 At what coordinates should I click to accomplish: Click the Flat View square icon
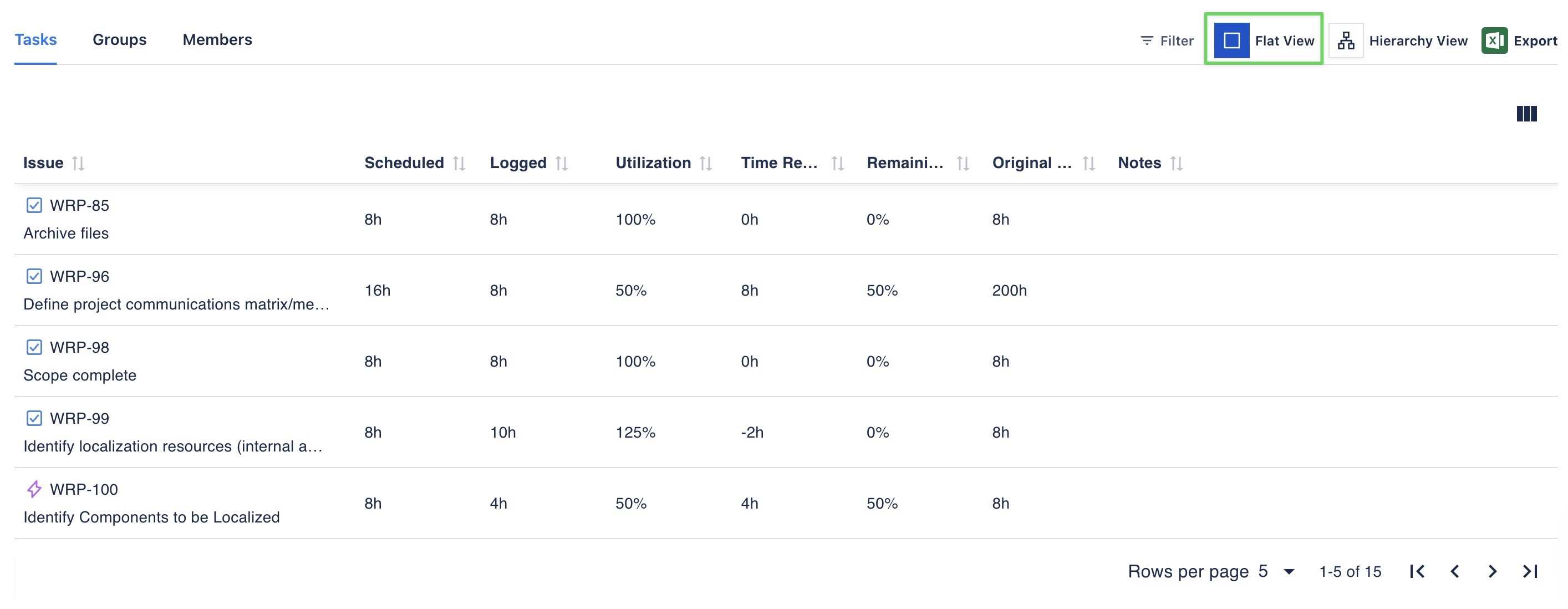1231,41
